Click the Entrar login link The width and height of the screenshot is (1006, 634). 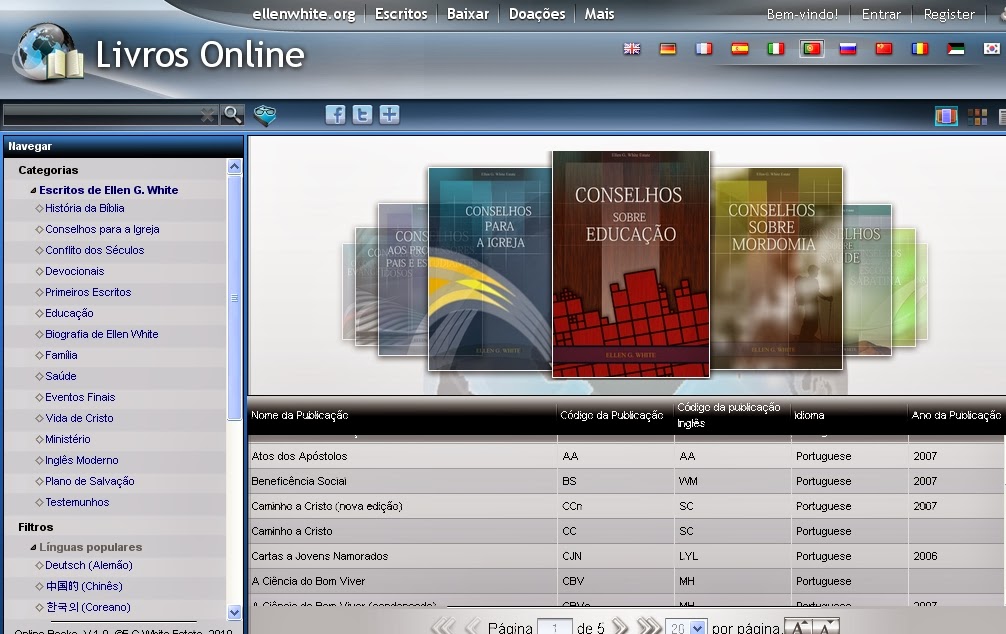pyautogui.click(x=881, y=14)
